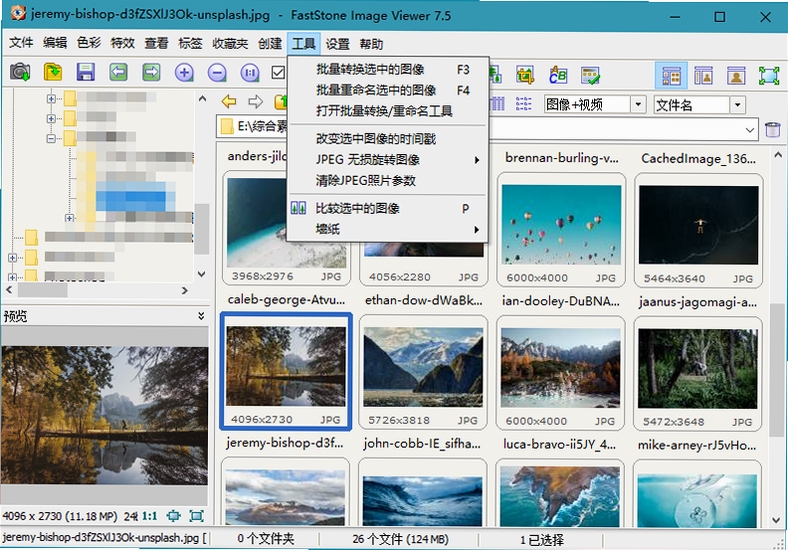The image size is (788, 550).
Task: Click the yellow back navigation arrow
Action: tap(229, 102)
